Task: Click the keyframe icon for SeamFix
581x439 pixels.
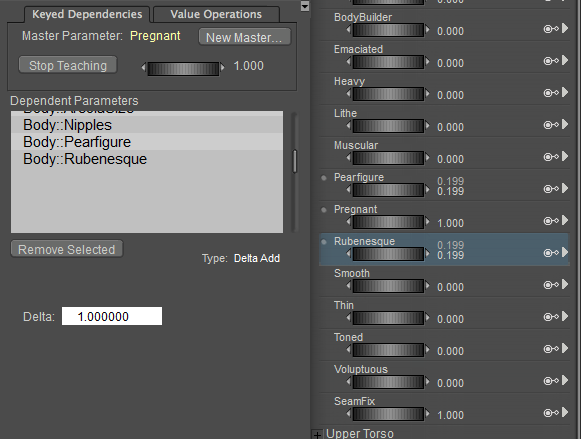Action: (x=551, y=413)
